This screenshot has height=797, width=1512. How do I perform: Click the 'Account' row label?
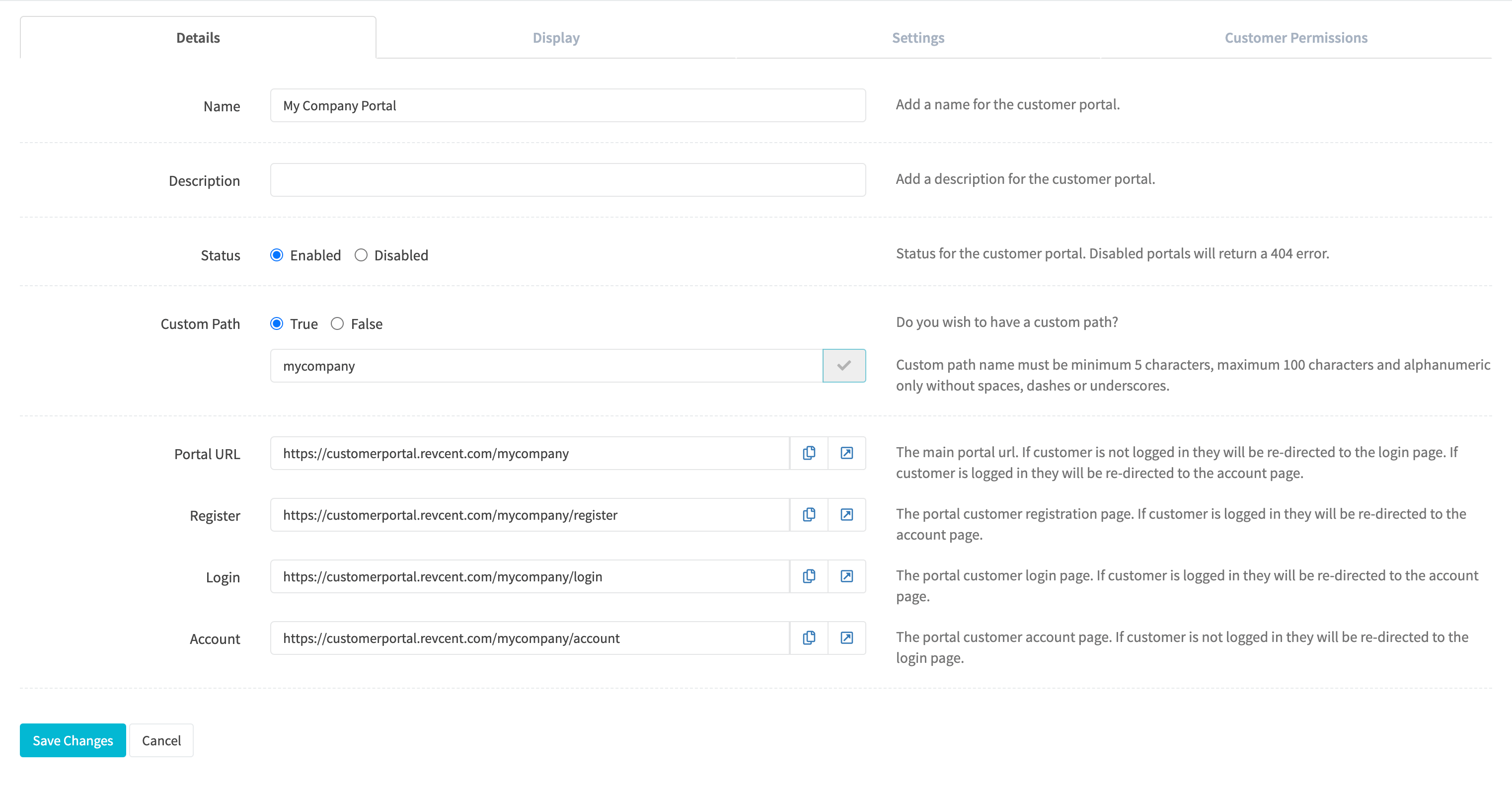point(215,639)
